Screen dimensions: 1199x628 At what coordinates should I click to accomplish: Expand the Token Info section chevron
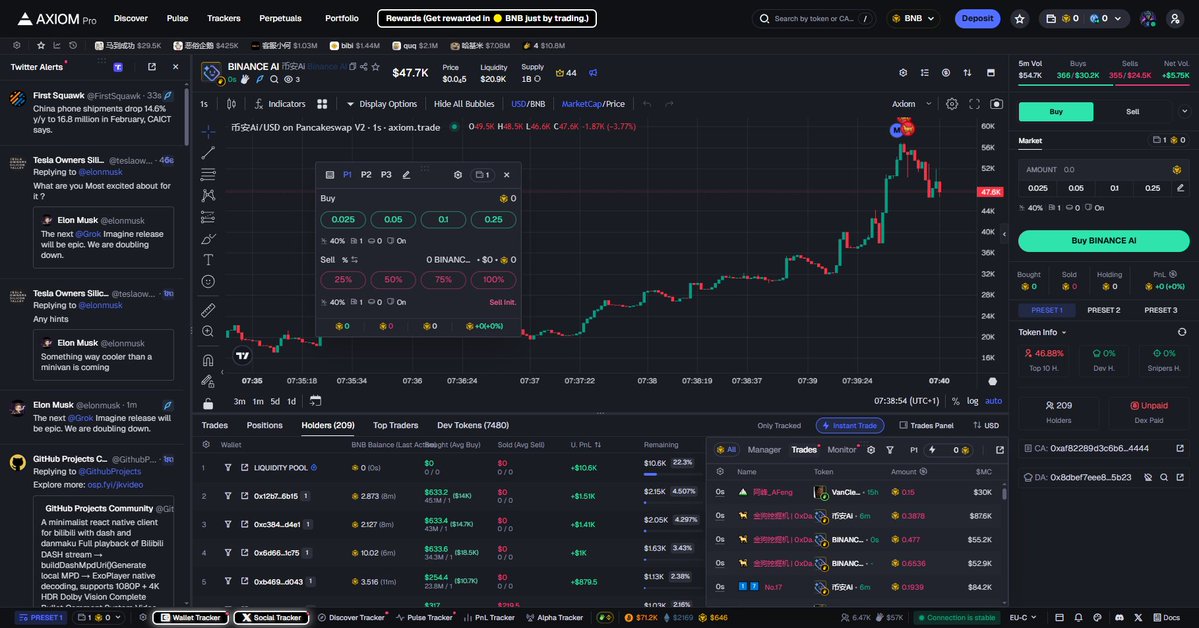[1064, 333]
